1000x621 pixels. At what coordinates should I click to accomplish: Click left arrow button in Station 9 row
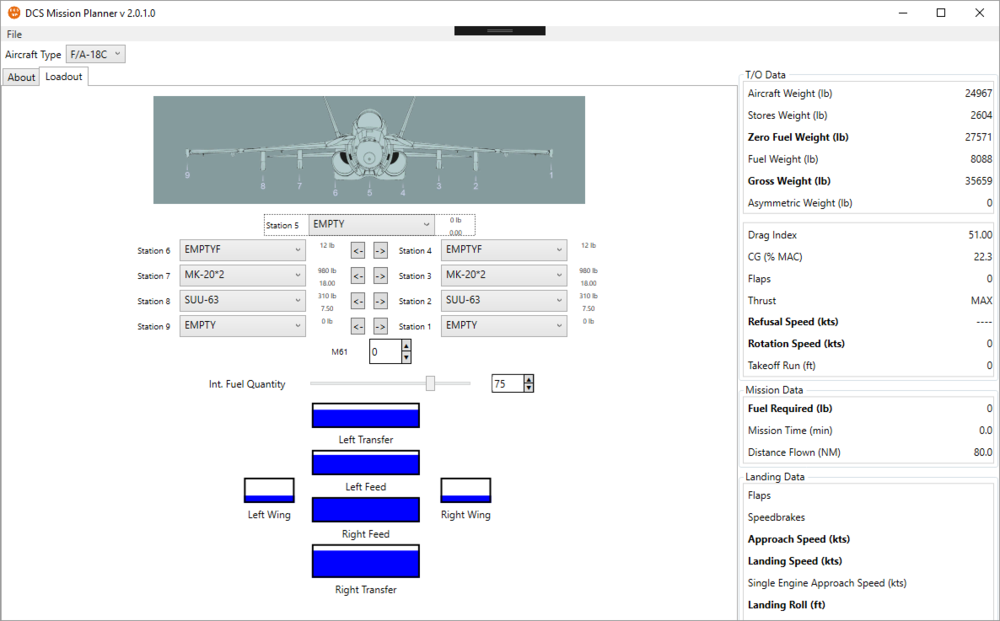click(358, 326)
